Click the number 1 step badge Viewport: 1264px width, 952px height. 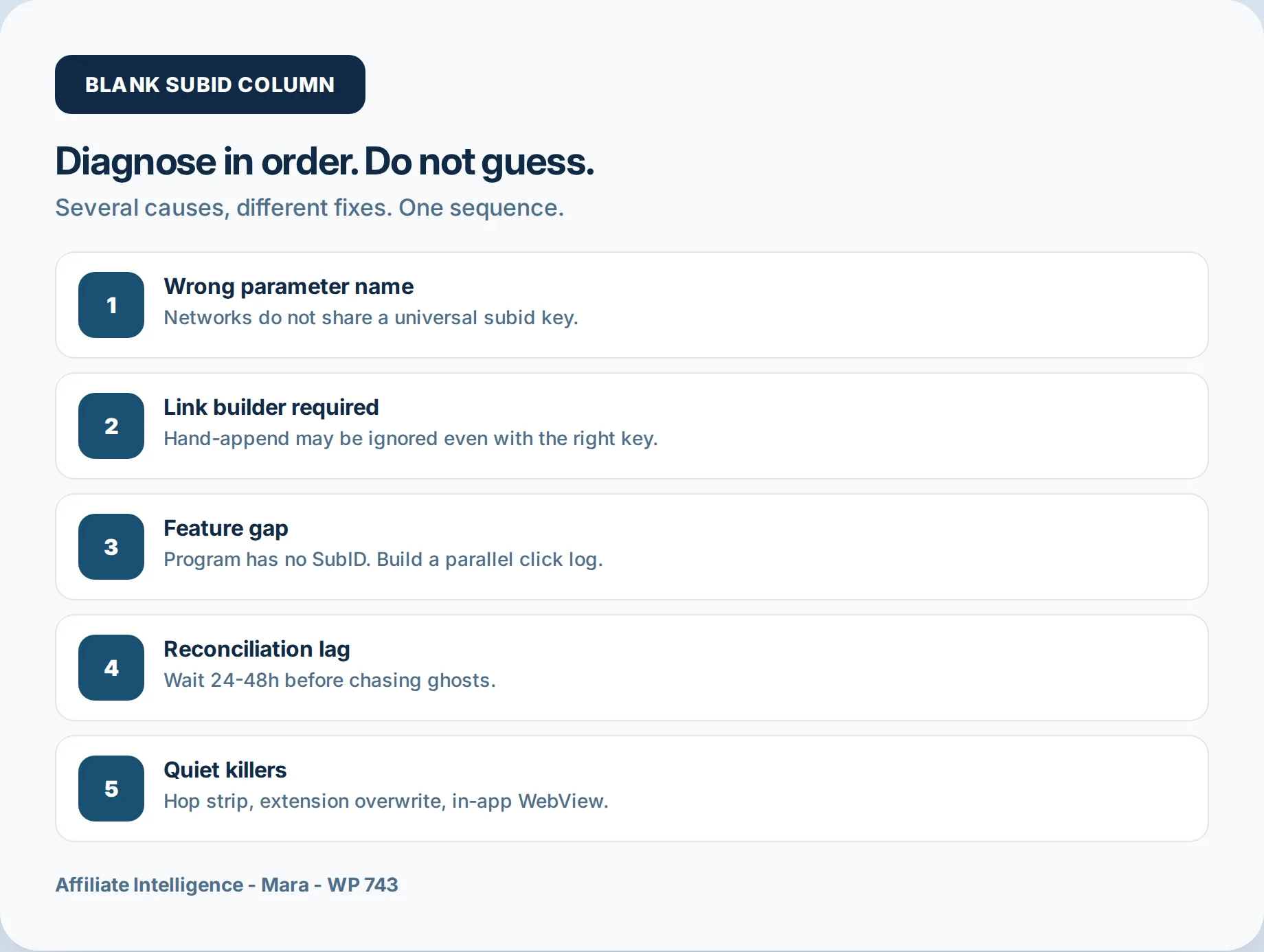(x=111, y=305)
